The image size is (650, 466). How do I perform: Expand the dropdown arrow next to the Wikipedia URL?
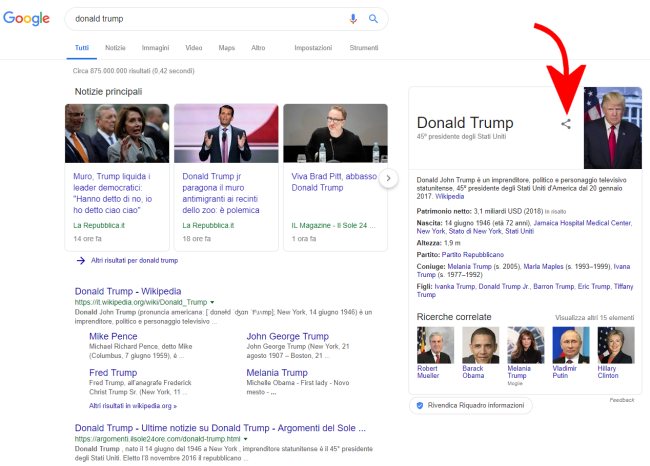tap(212, 301)
